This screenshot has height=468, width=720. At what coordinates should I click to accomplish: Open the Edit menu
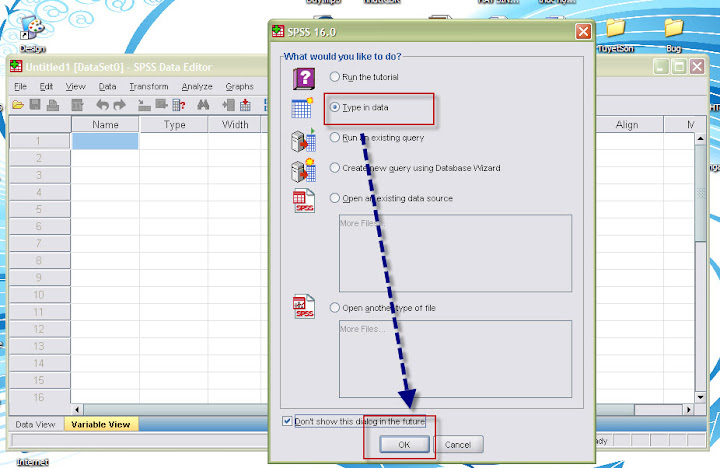coord(46,86)
